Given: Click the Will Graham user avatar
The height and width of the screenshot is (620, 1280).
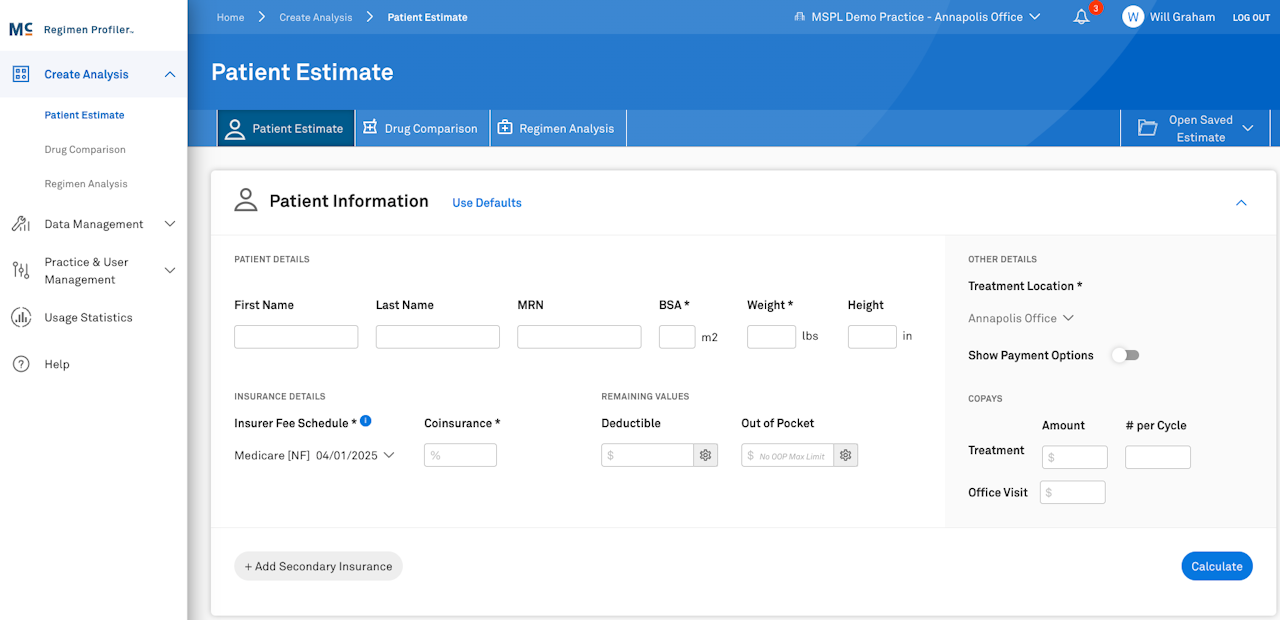Looking at the screenshot, I should coord(1133,17).
